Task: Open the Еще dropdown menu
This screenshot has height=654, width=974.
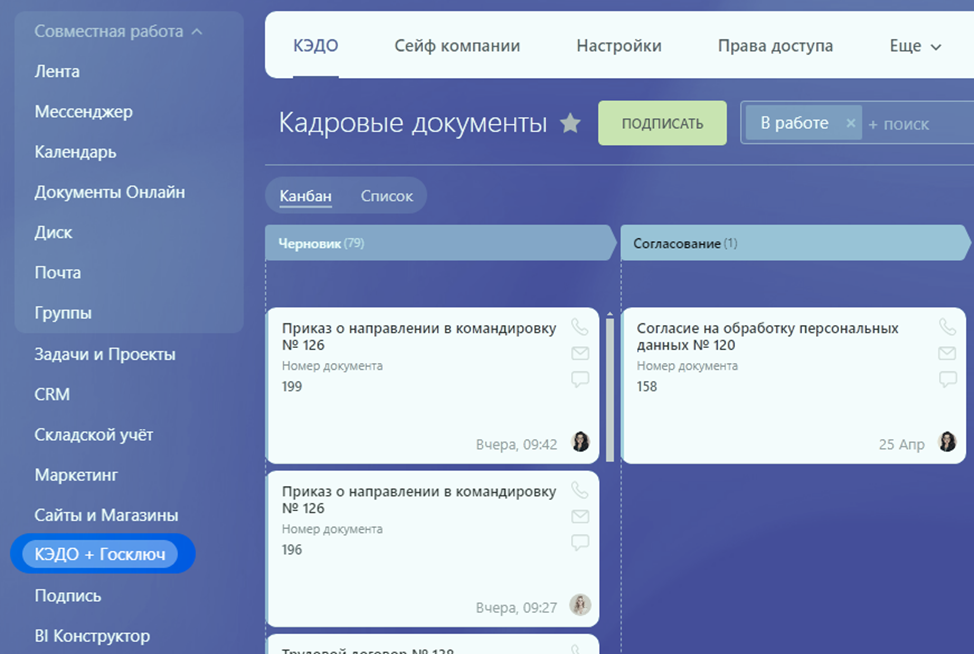Action: coord(914,45)
